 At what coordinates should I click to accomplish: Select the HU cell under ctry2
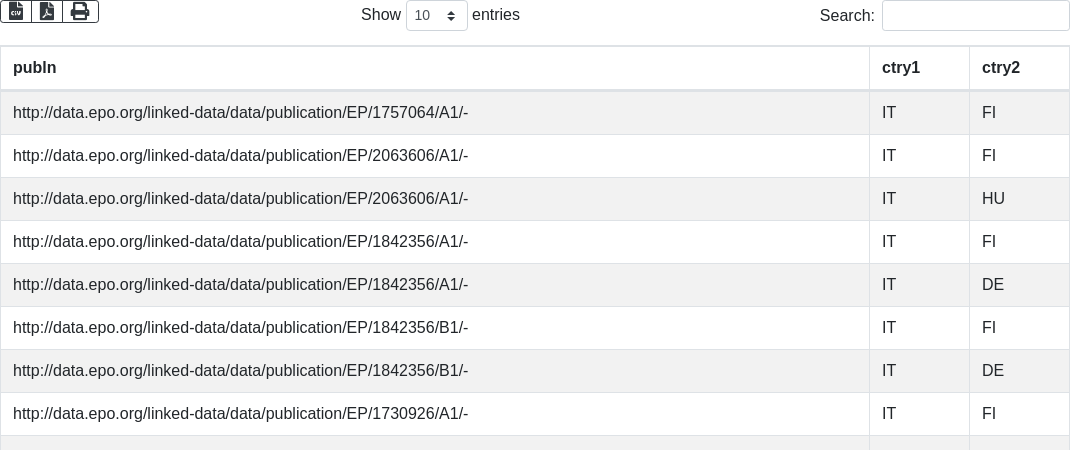(x=993, y=199)
